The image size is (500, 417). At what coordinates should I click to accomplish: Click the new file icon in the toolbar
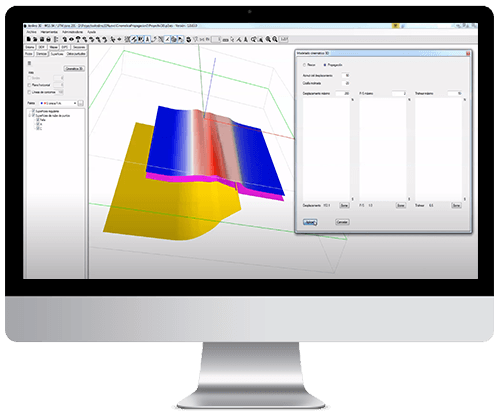pyautogui.click(x=29, y=39)
